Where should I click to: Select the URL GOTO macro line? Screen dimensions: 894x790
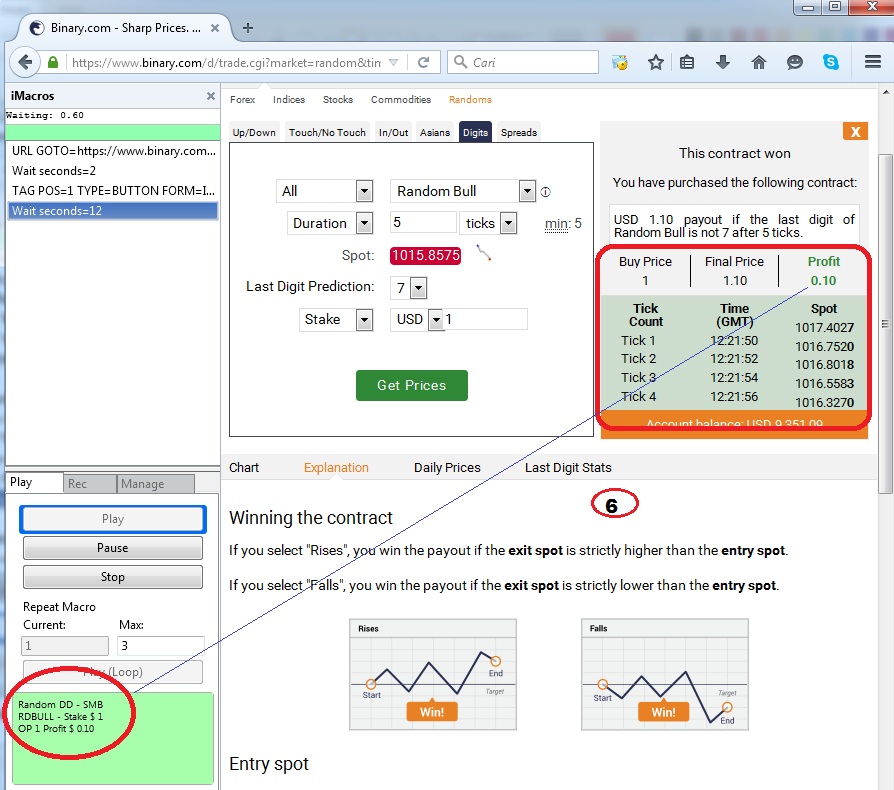113,151
